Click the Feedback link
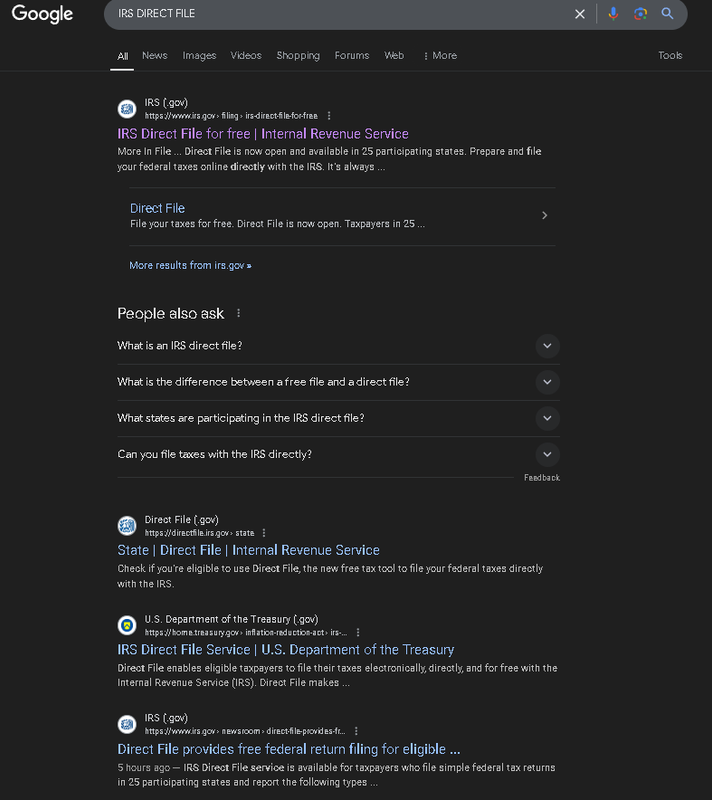Image resolution: width=712 pixels, height=800 pixels. tap(542, 478)
